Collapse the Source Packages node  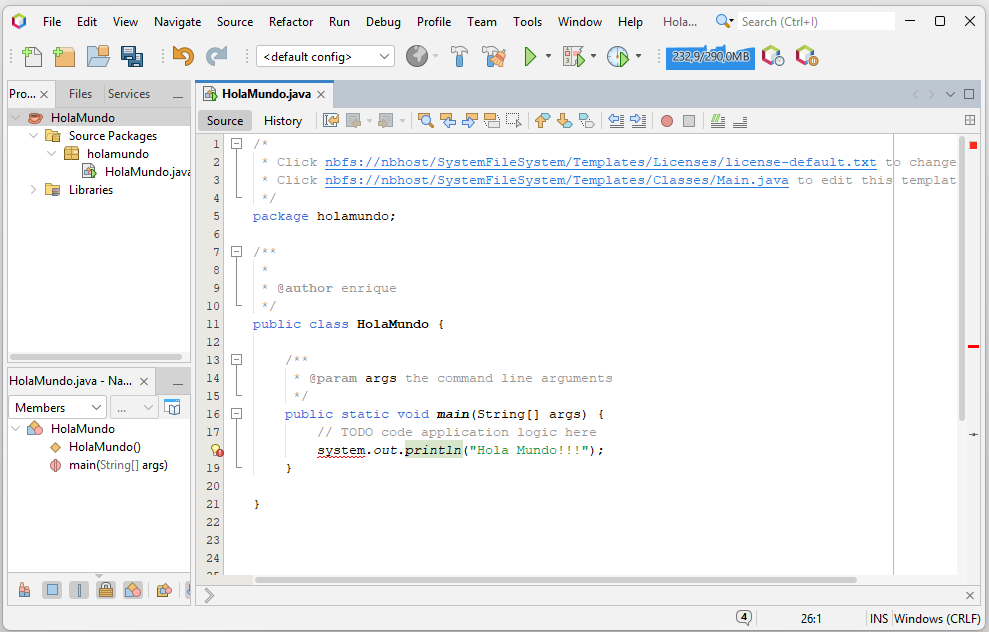[34, 136]
